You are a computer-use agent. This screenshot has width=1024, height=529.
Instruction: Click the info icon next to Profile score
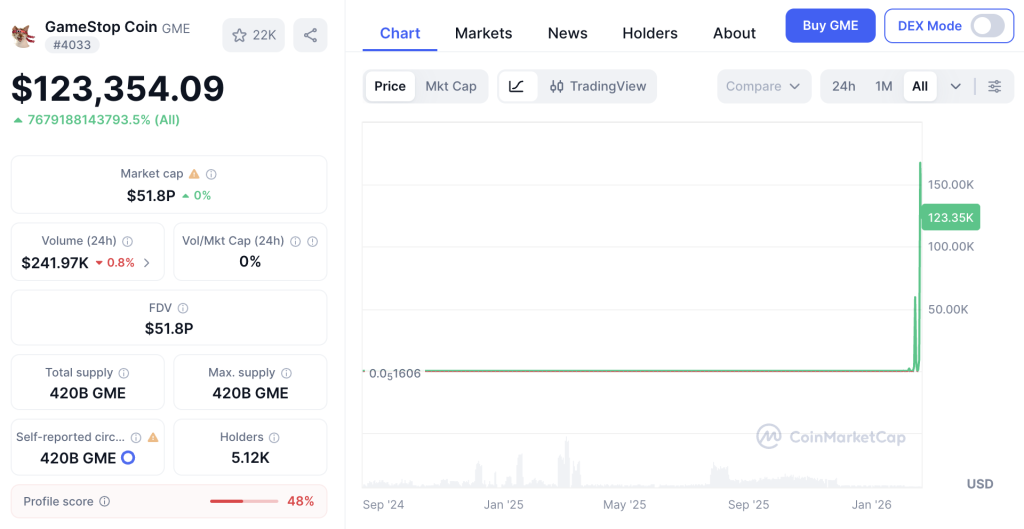point(105,501)
